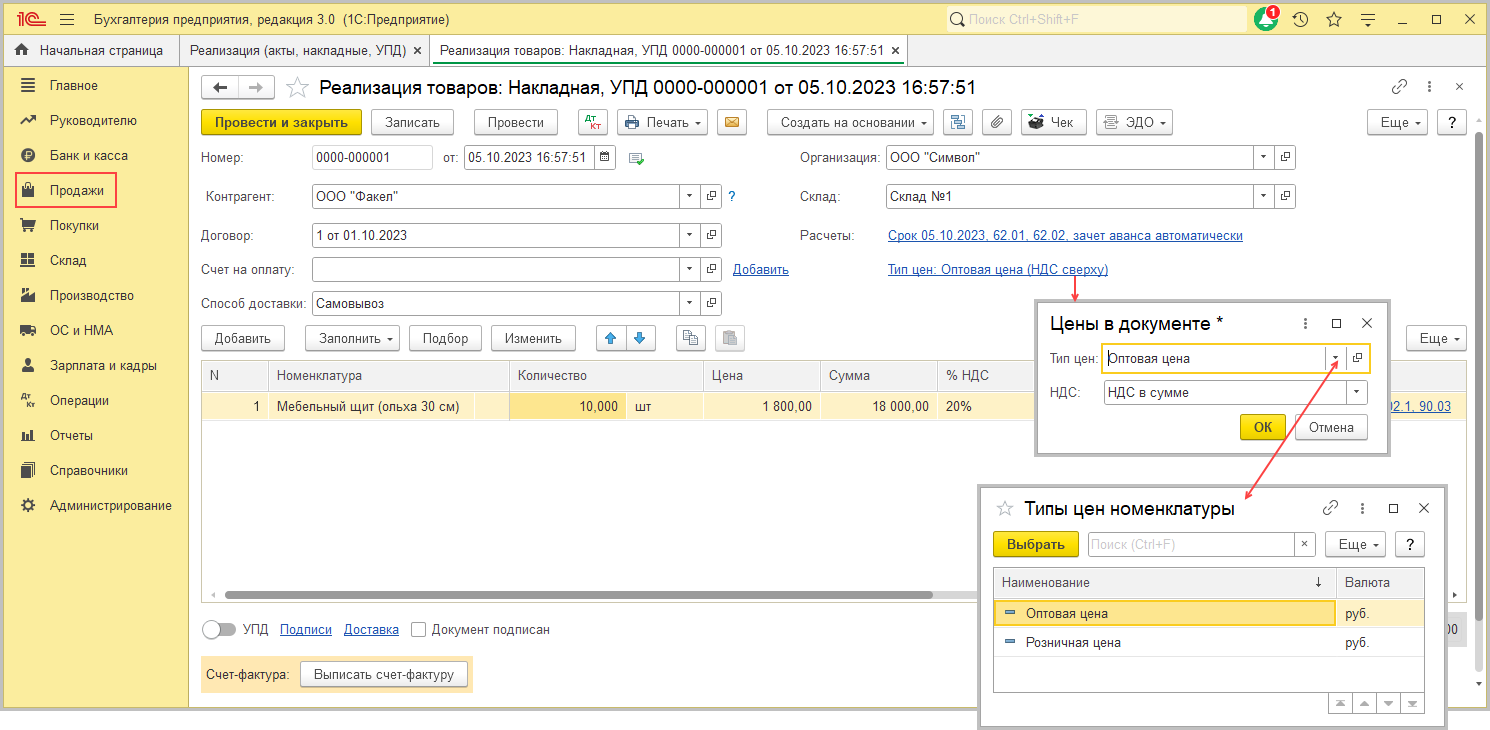Screen dimensions: 1490x730
Task: Expand Организация dropdown list
Action: click(1264, 157)
